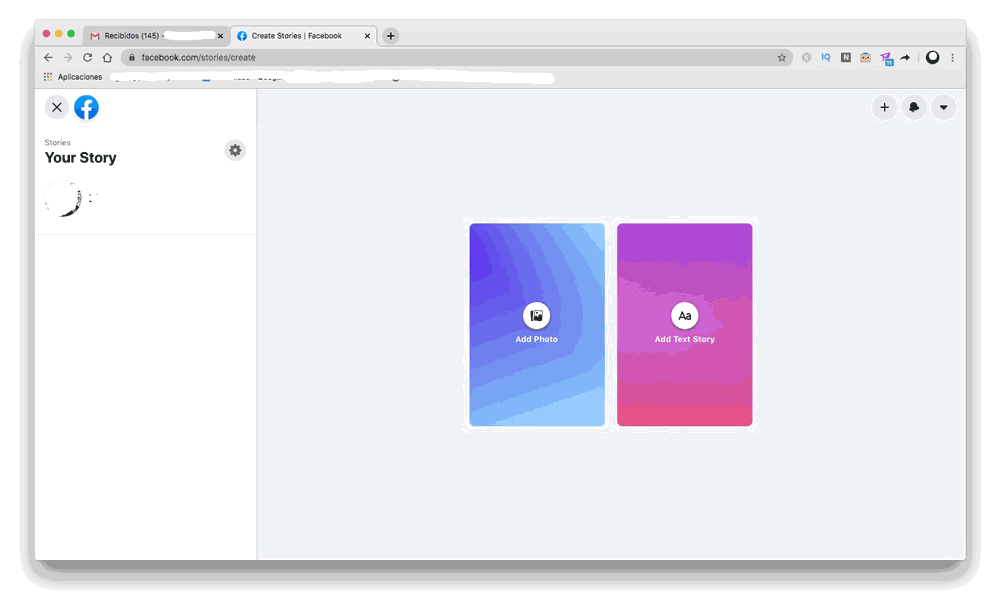Open Aplicaciones bookmarks shortcut
This screenshot has height=609, width=1000.
(x=73, y=77)
